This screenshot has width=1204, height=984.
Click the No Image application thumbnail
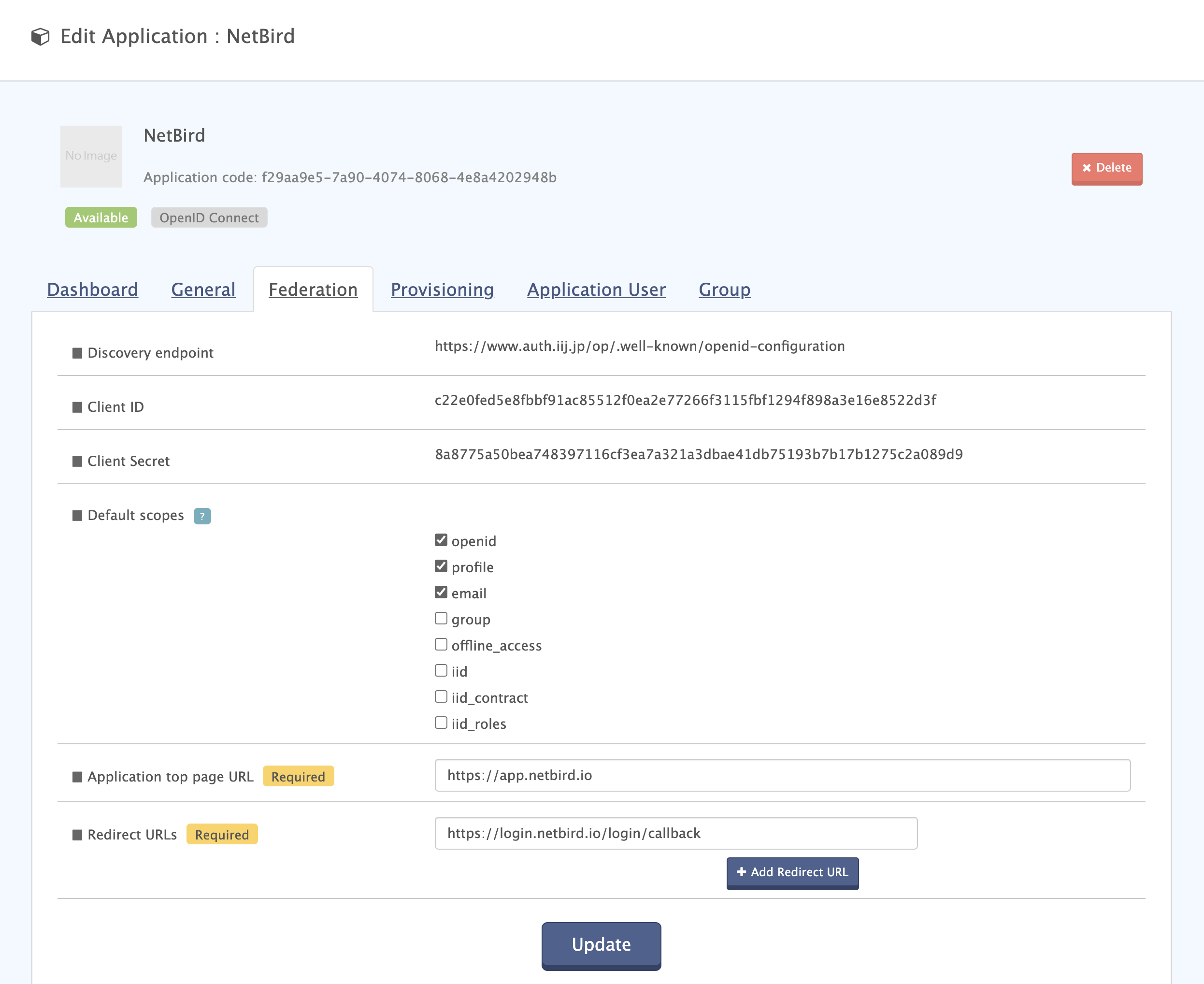[91, 156]
